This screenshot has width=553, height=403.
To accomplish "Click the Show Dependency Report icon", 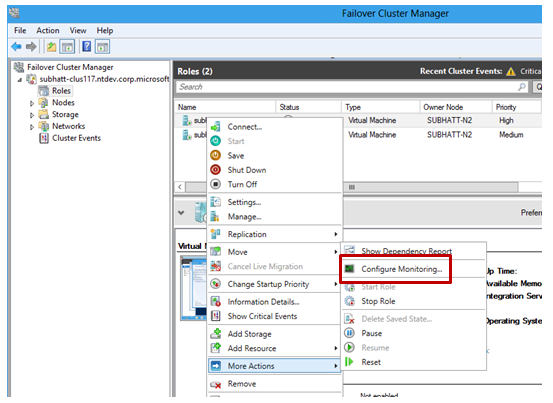I will click(x=350, y=250).
